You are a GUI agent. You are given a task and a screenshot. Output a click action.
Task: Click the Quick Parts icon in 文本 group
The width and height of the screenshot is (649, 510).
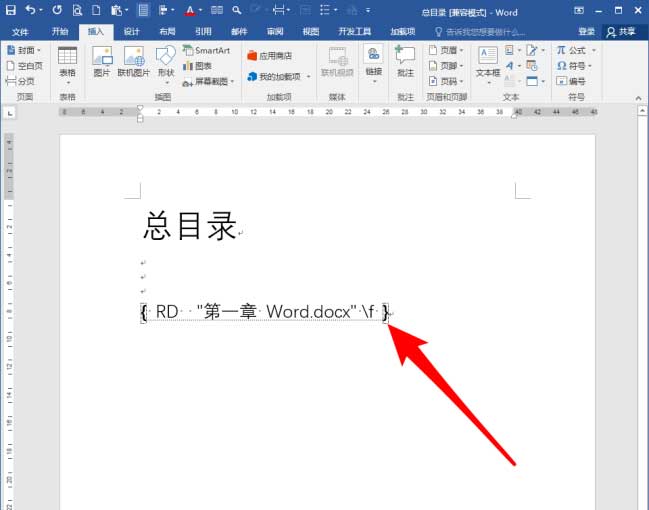[512, 51]
